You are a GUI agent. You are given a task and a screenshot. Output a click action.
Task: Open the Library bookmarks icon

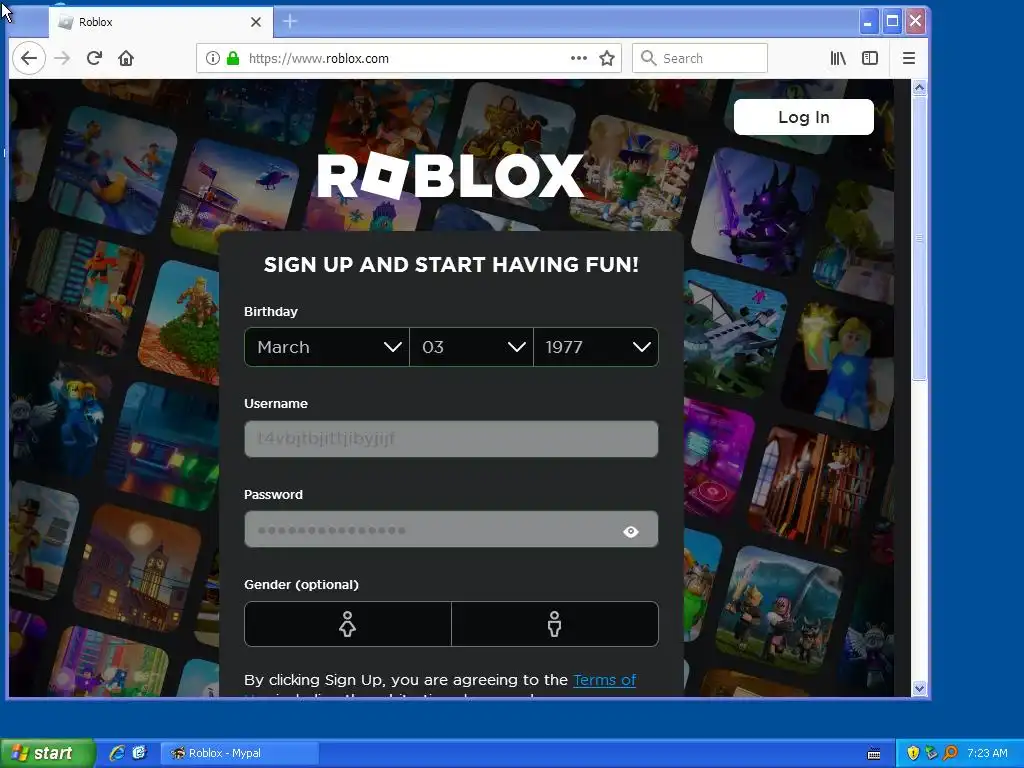click(838, 58)
